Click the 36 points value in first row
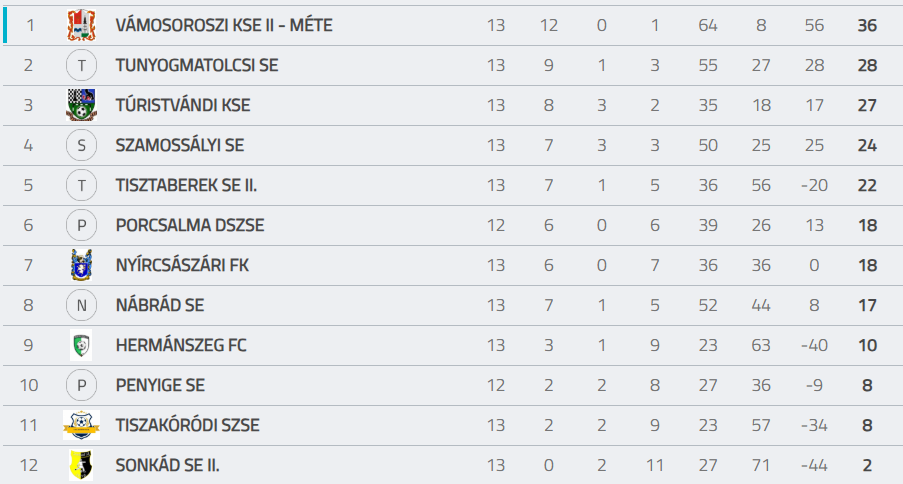 click(867, 25)
